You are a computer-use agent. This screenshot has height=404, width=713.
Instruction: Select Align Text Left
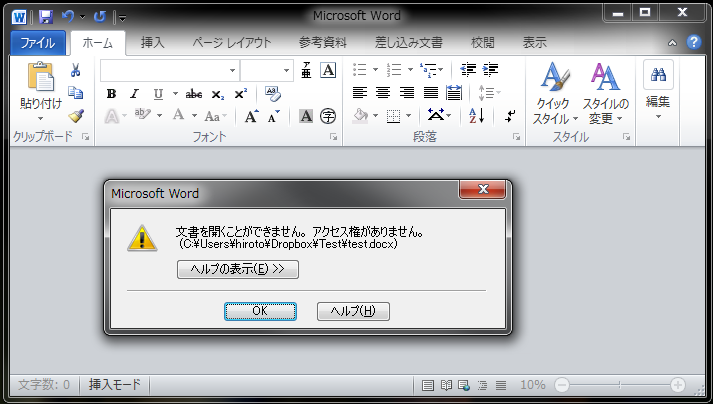click(360, 93)
